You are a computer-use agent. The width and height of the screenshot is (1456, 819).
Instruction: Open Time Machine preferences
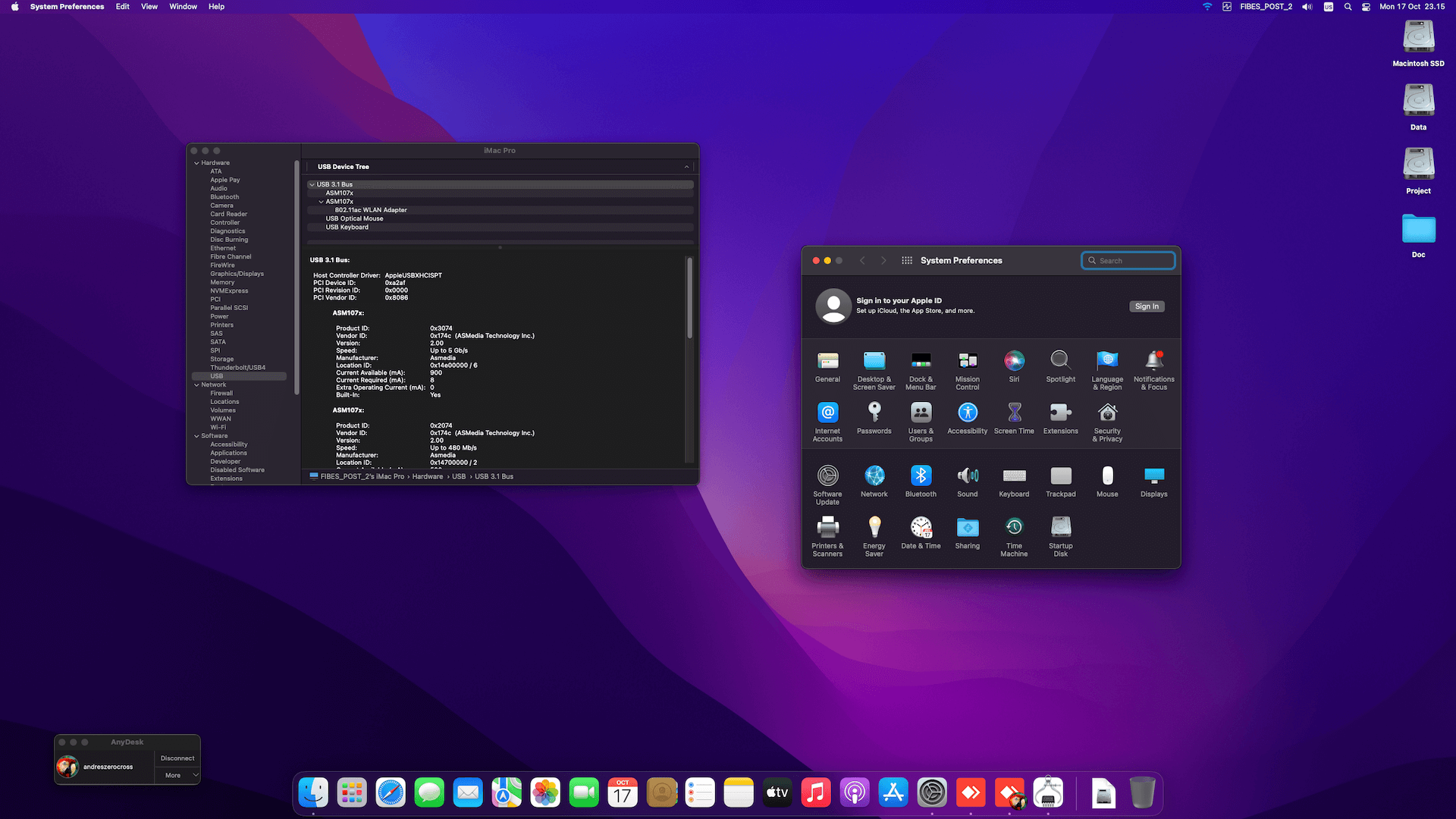1014,536
